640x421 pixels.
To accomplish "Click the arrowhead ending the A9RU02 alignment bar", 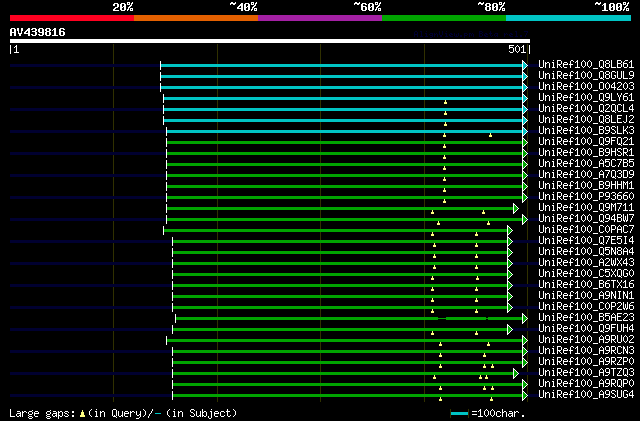I will point(525,341).
